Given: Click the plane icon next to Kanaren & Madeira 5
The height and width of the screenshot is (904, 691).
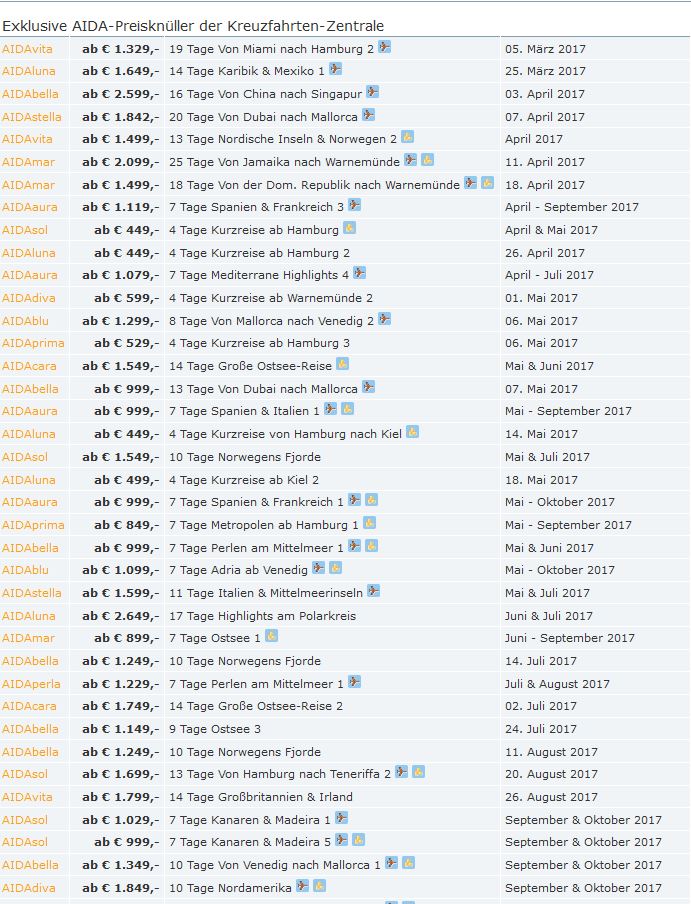Looking at the screenshot, I should tap(341, 839).
